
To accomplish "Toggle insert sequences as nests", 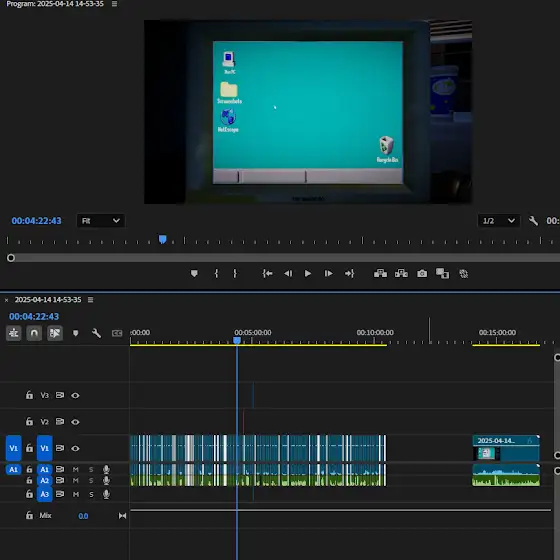I will click(14, 333).
